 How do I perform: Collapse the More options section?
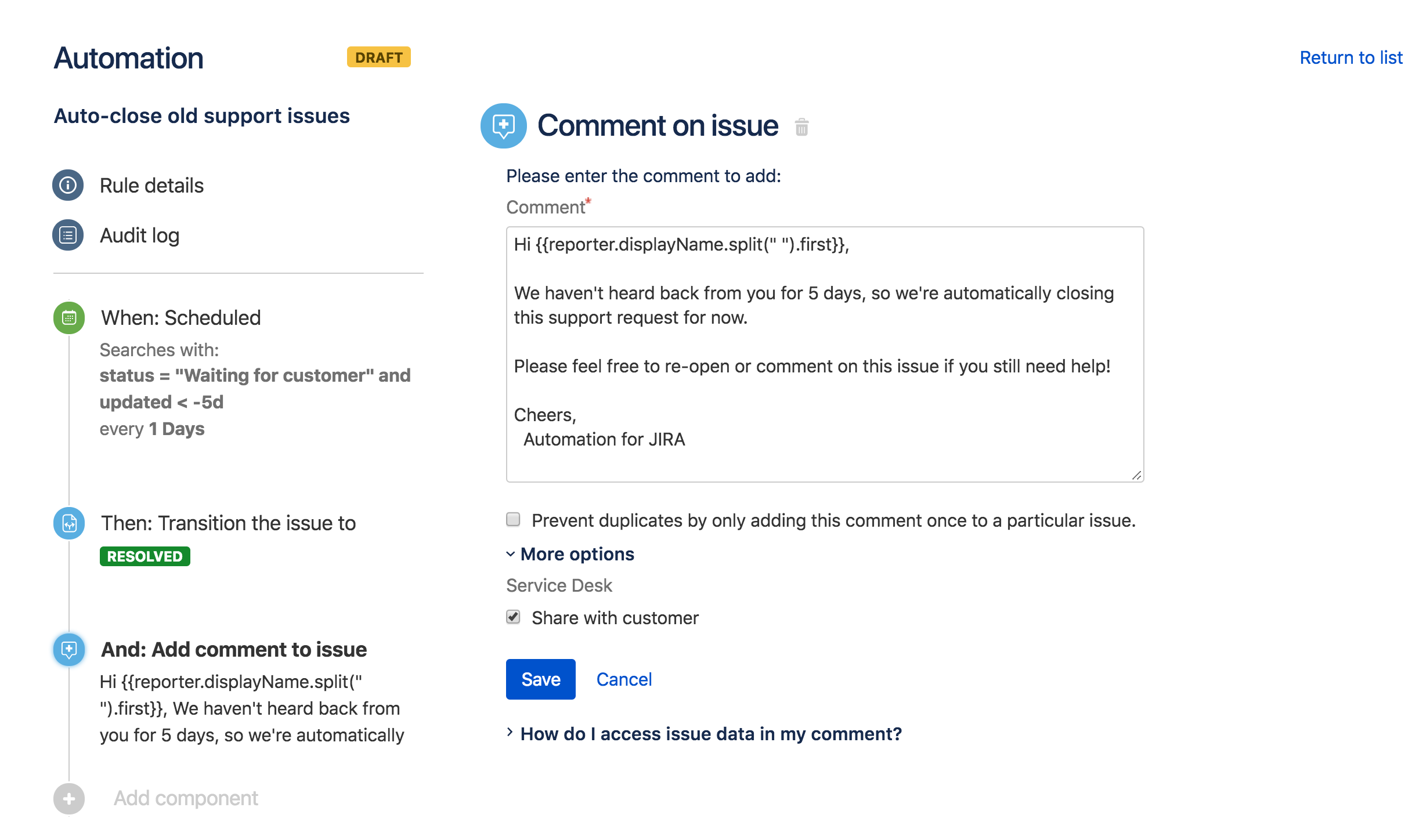(x=570, y=554)
